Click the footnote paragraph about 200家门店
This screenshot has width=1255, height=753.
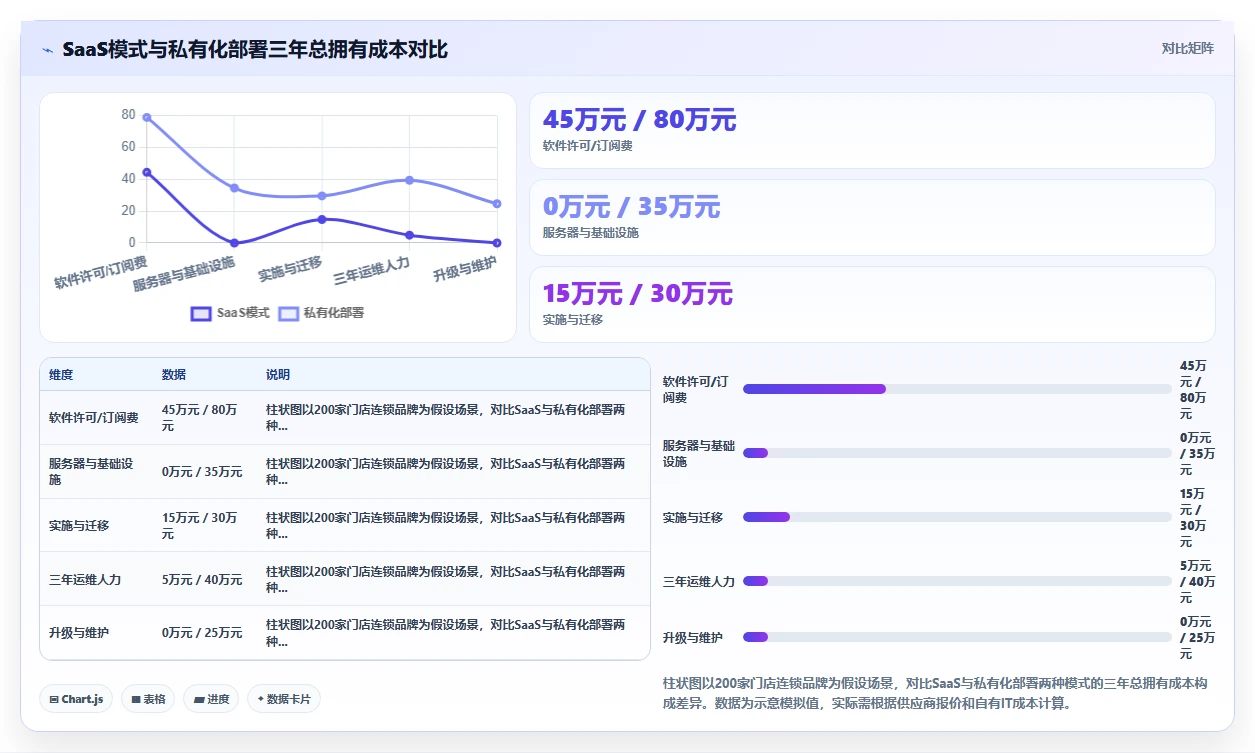pyautogui.click(x=936, y=693)
